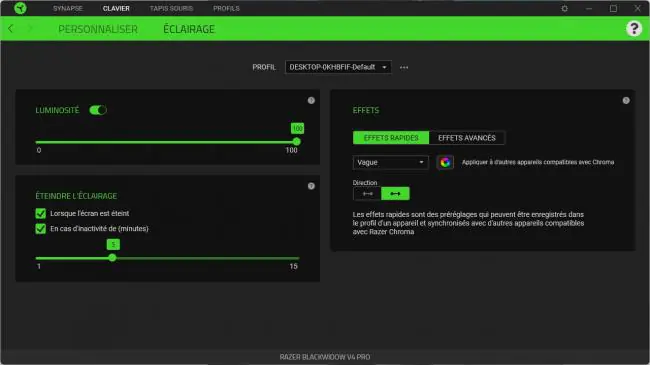Uncheck "Lorsque l'écran est éteint"
This screenshot has width=650, height=365.
click(41, 213)
